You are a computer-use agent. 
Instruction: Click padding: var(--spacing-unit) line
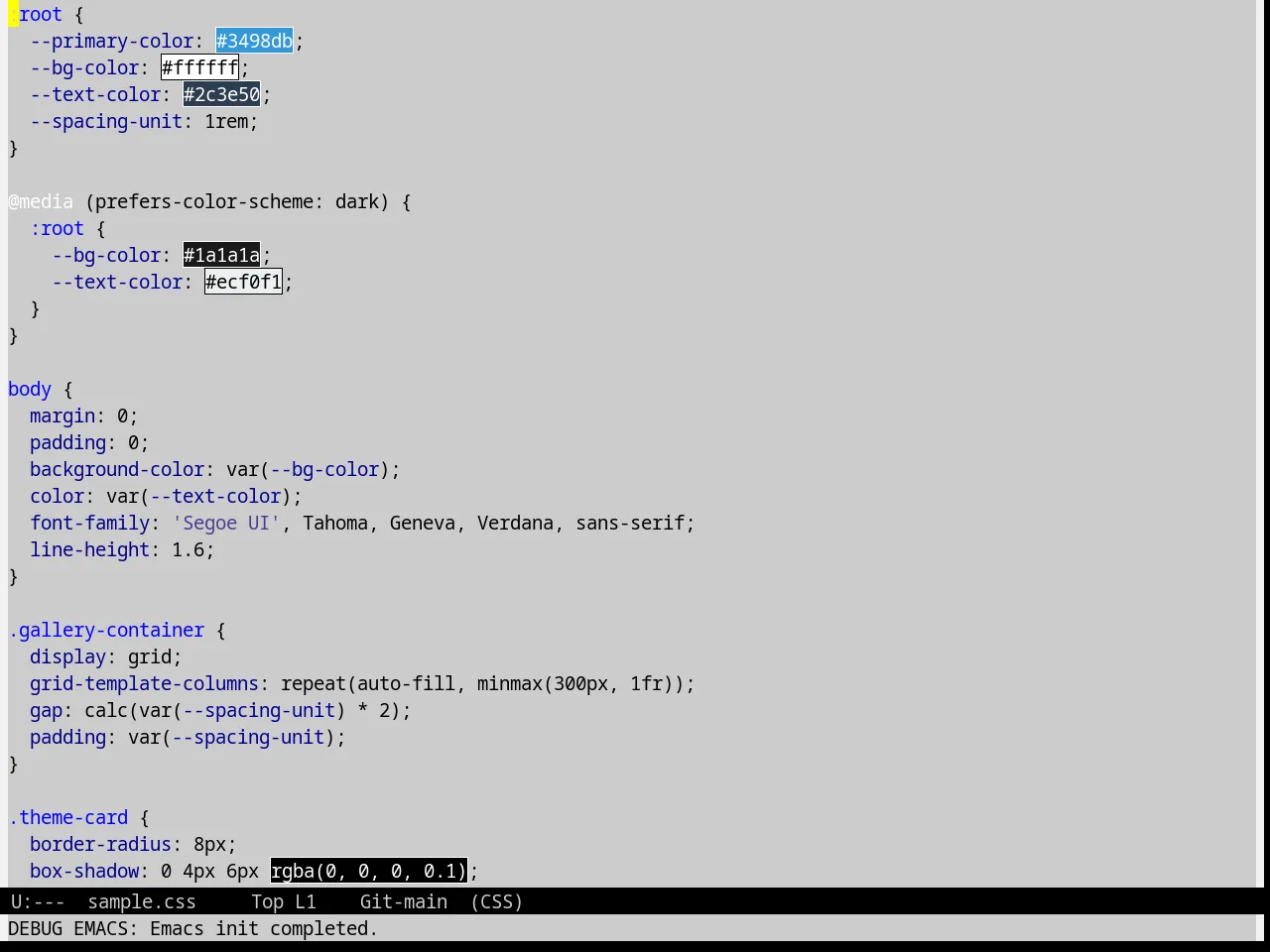(188, 737)
